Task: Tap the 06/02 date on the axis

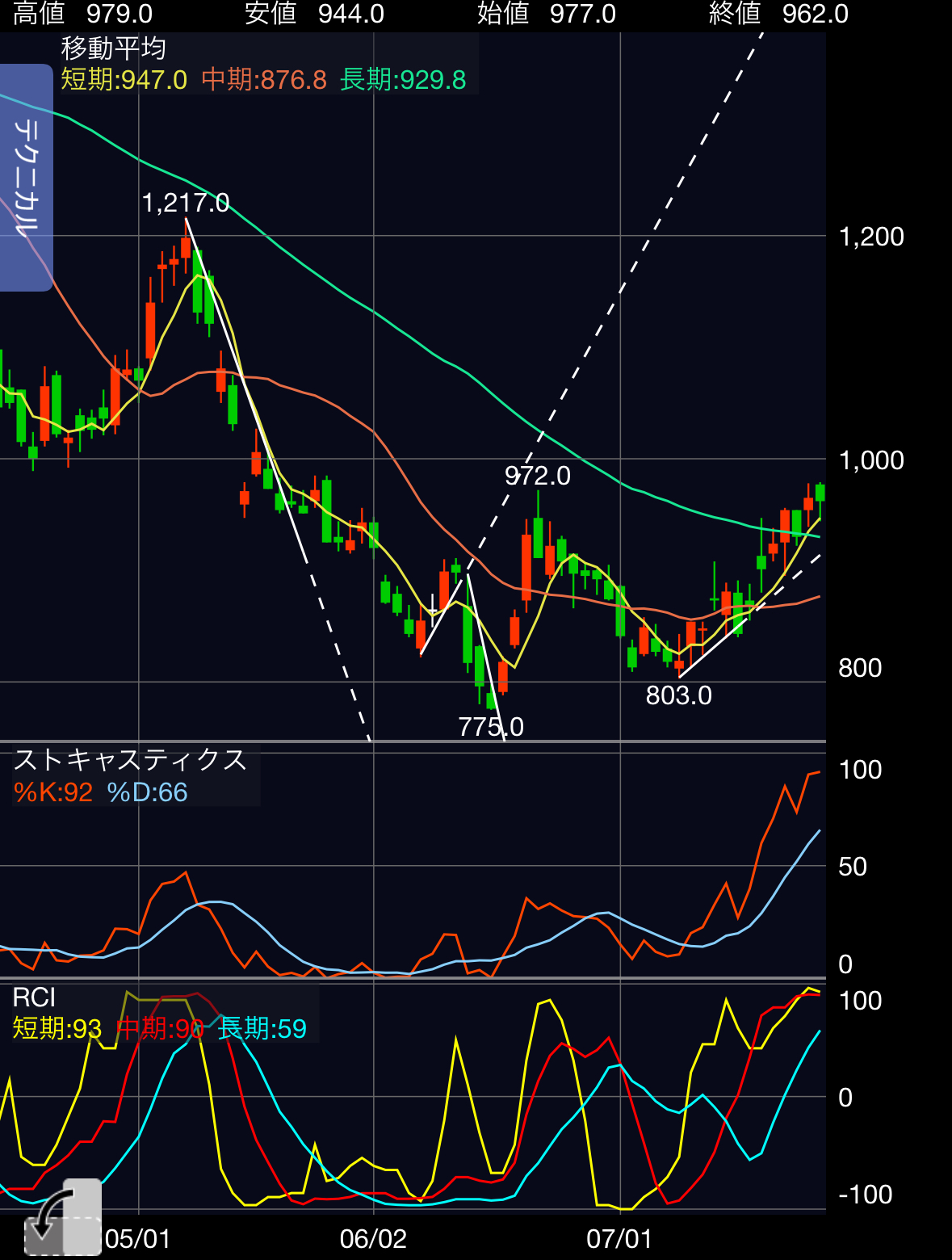Action: 373,1239
